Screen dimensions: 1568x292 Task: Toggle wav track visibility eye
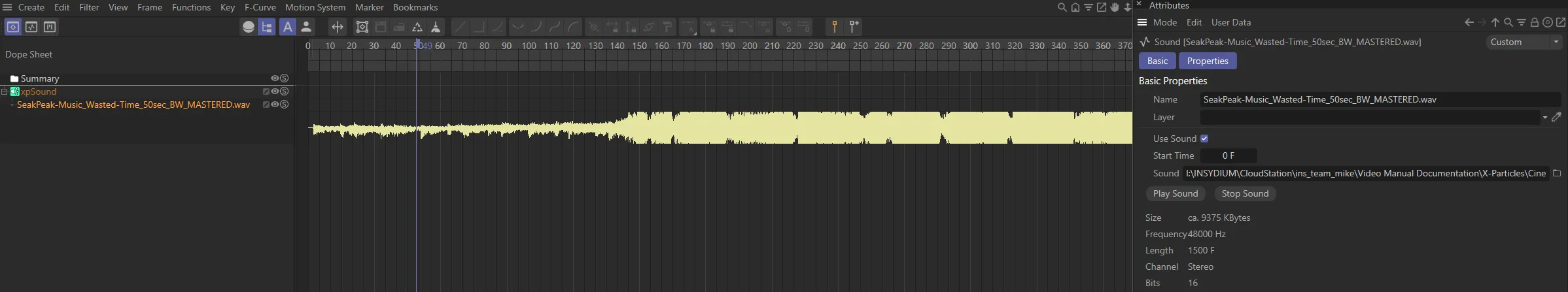[275, 105]
